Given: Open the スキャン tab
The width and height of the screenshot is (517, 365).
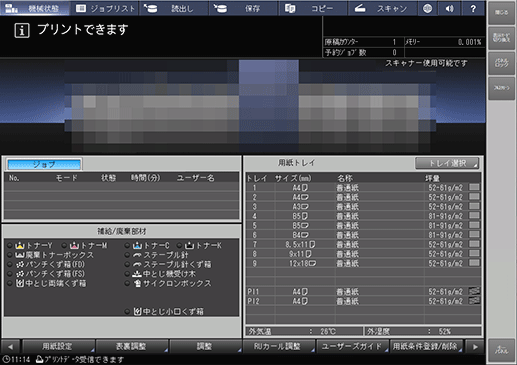Looking at the screenshot, I should point(382,8).
